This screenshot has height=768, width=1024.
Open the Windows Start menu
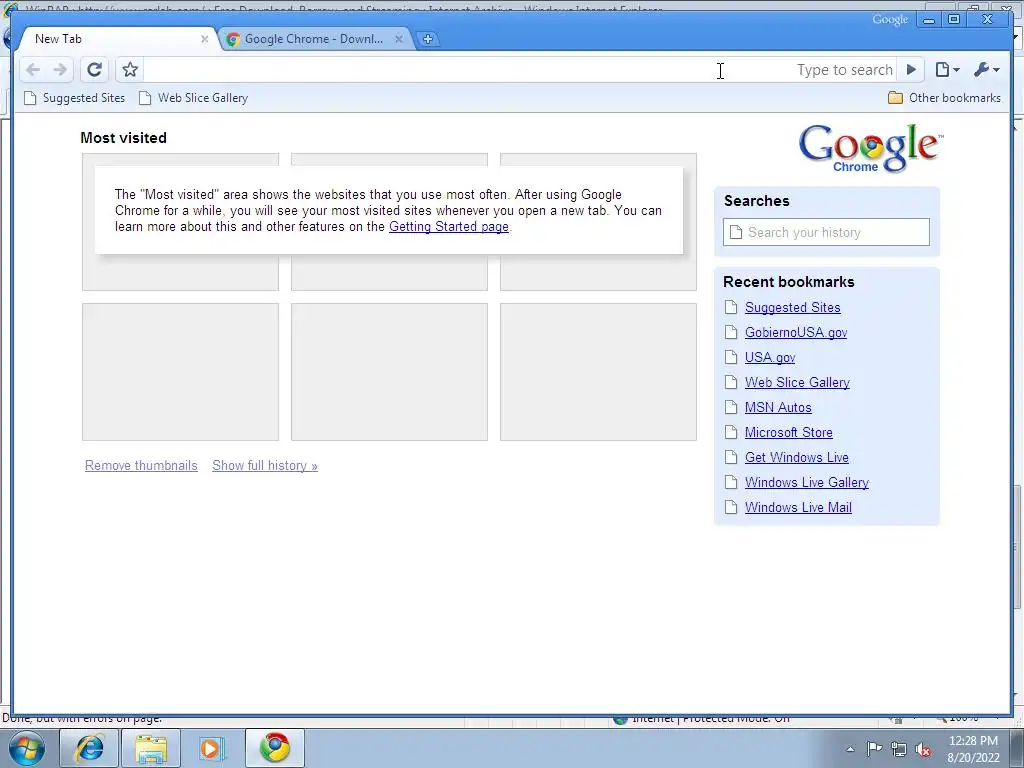26,748
